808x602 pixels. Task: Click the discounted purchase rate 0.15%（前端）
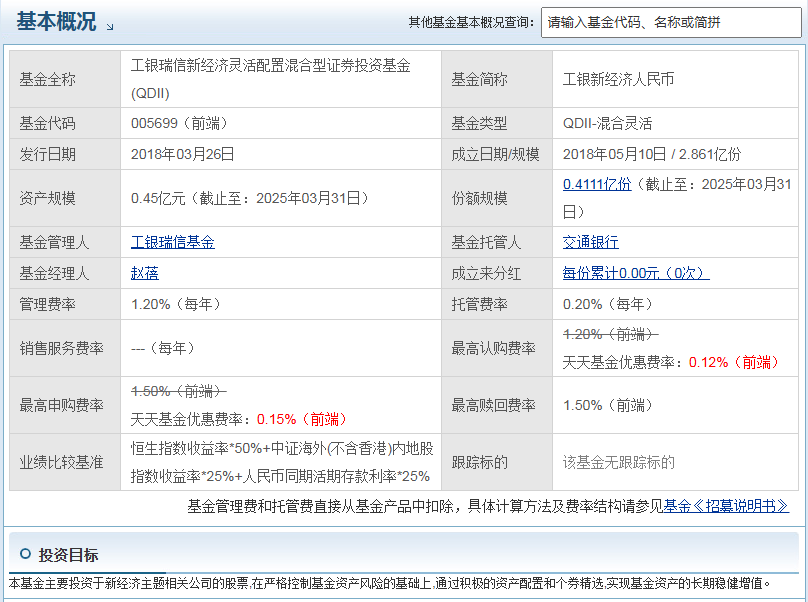tap(301, 420)
